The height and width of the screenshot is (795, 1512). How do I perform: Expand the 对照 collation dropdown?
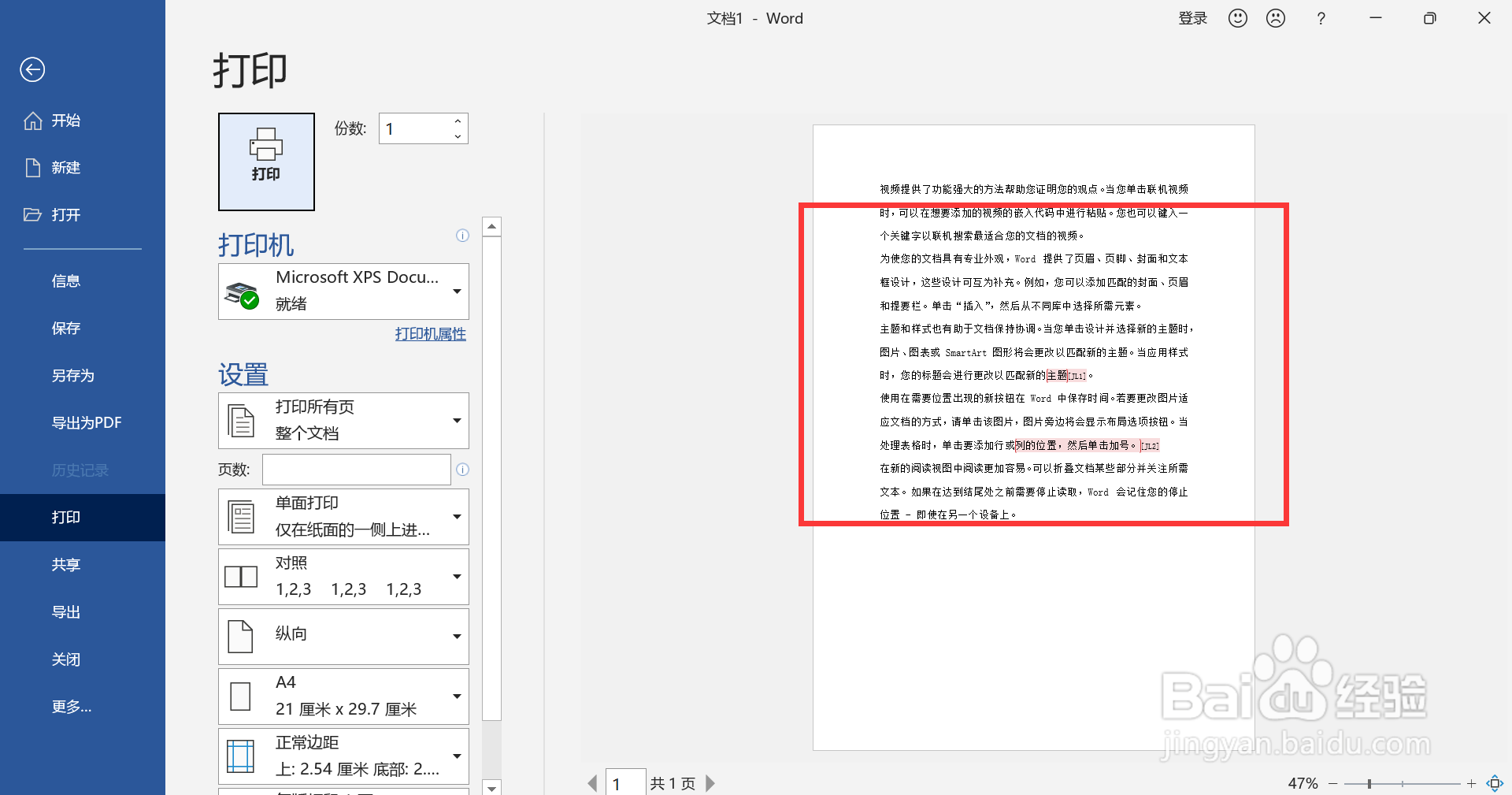[x=343, y=577]
